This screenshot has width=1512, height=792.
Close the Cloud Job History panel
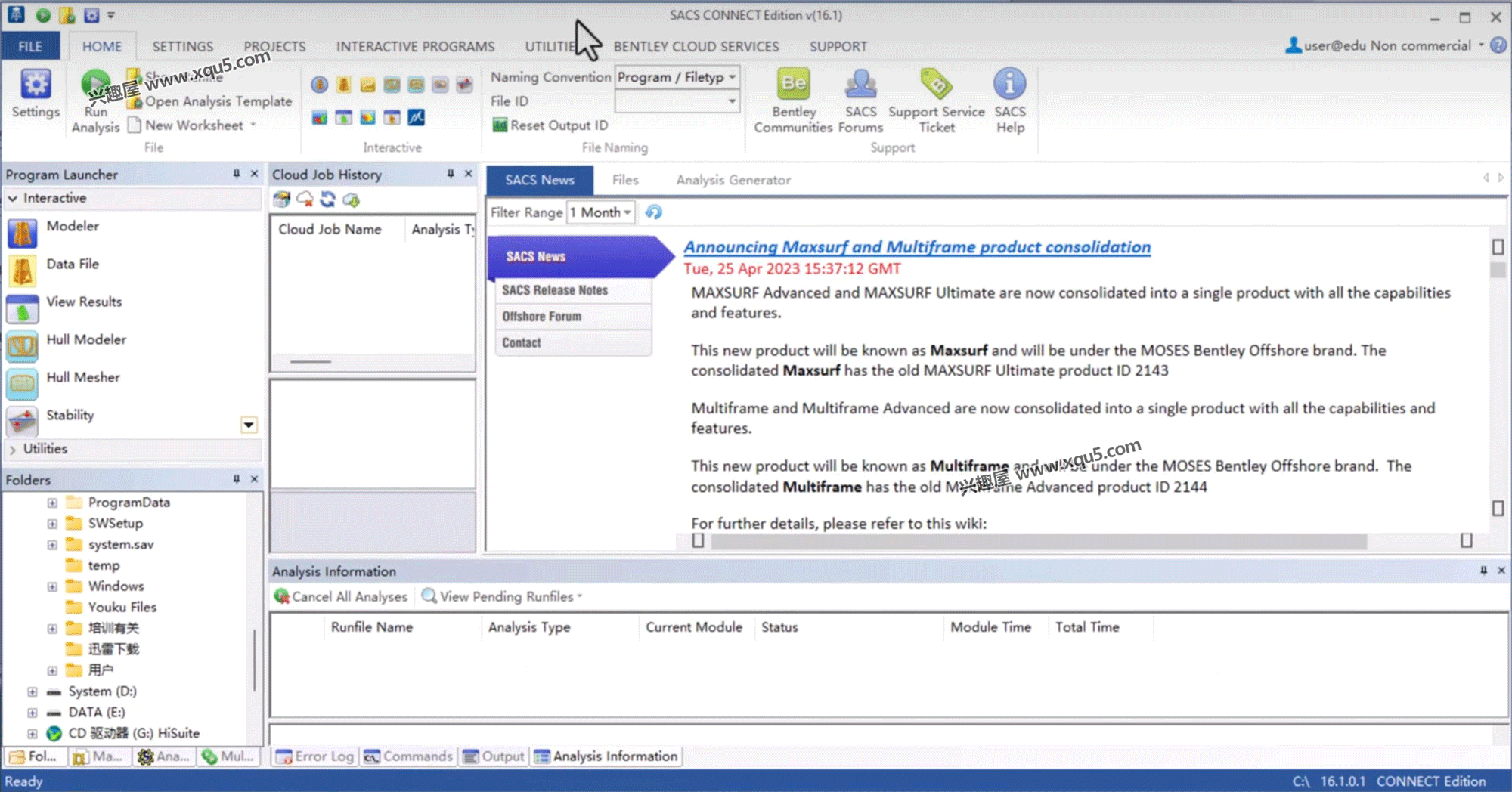pyautogui.click(x=469, y=174)
